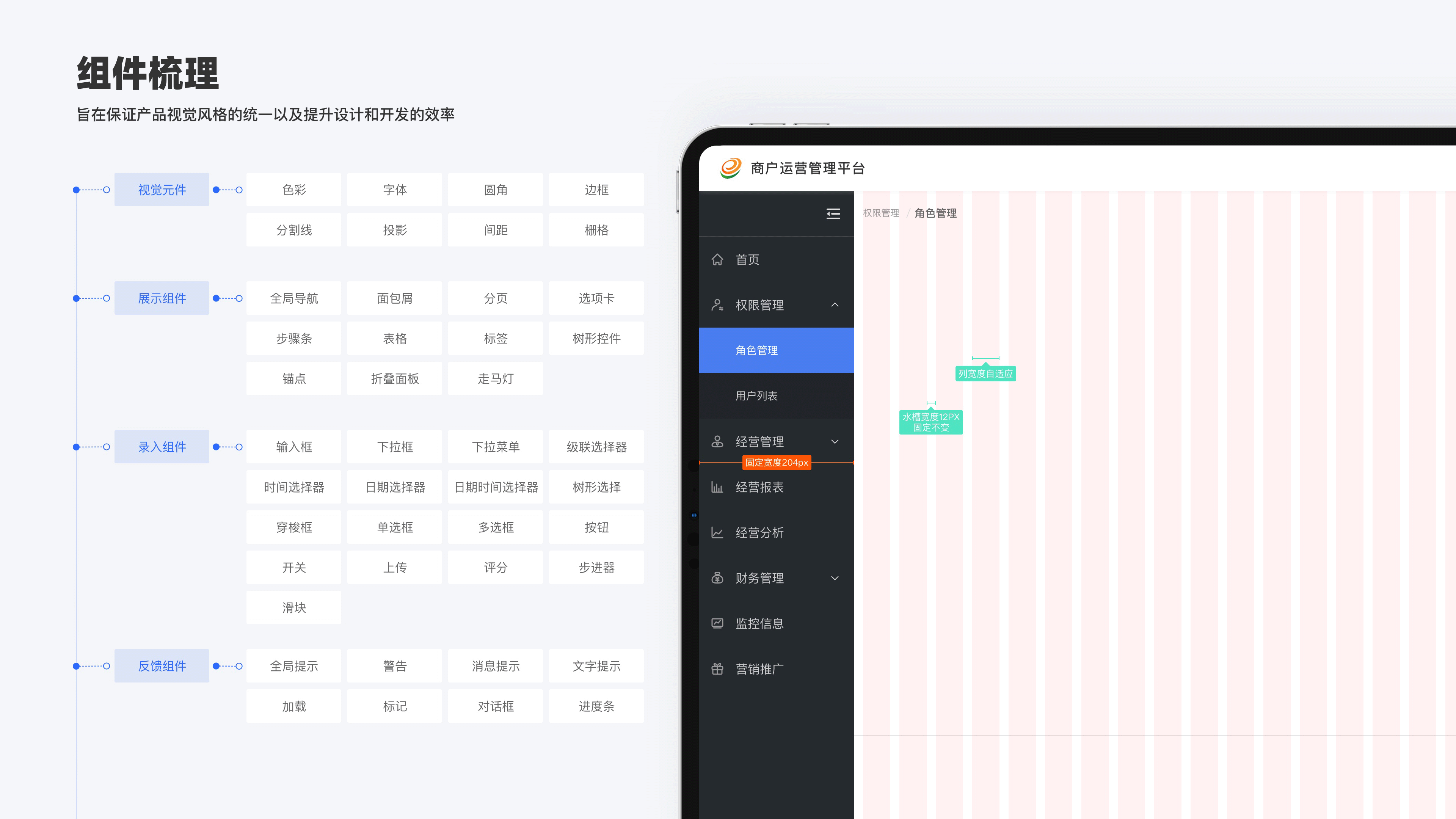Expand the 财务管理 menu chevron
The image size is (1456, 819).
coord(835,578)
